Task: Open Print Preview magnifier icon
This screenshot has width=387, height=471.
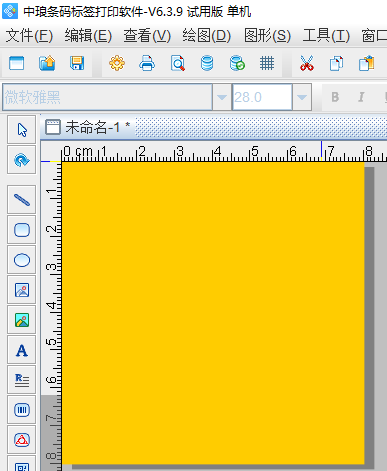Action: click(x=177, y=63)
